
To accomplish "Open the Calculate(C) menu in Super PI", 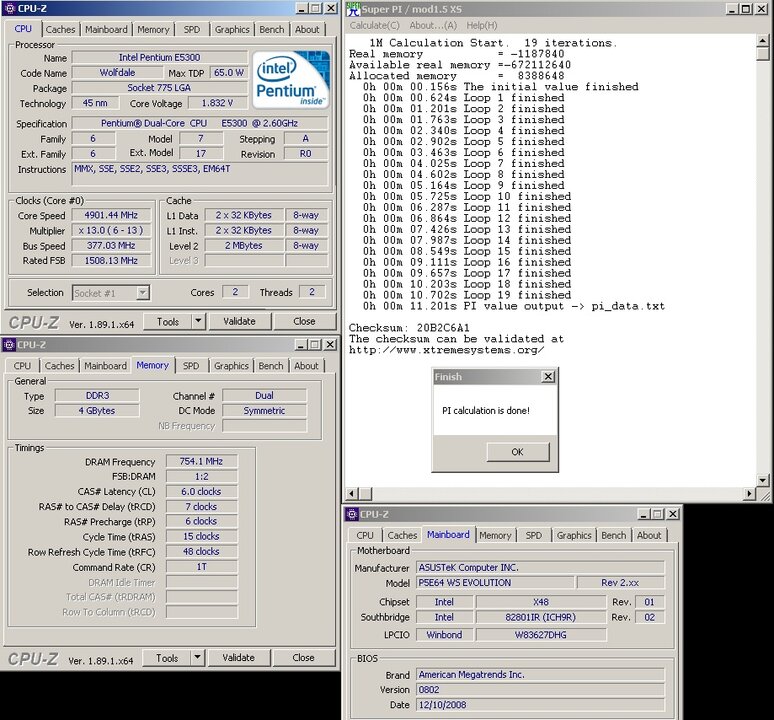I will [375, 25].
